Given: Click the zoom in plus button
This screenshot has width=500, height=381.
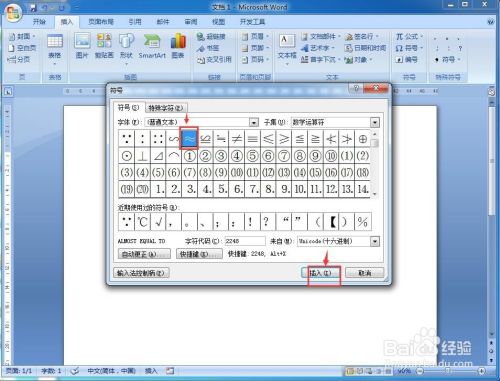Looking at the screenshot, I should click(x=481, y=371).
